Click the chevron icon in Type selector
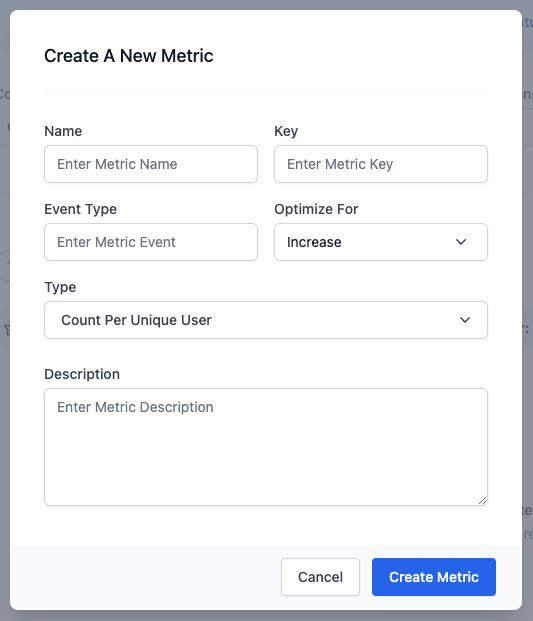The width and height of the screenshot is (533, 621). click(x=465, y=320)
